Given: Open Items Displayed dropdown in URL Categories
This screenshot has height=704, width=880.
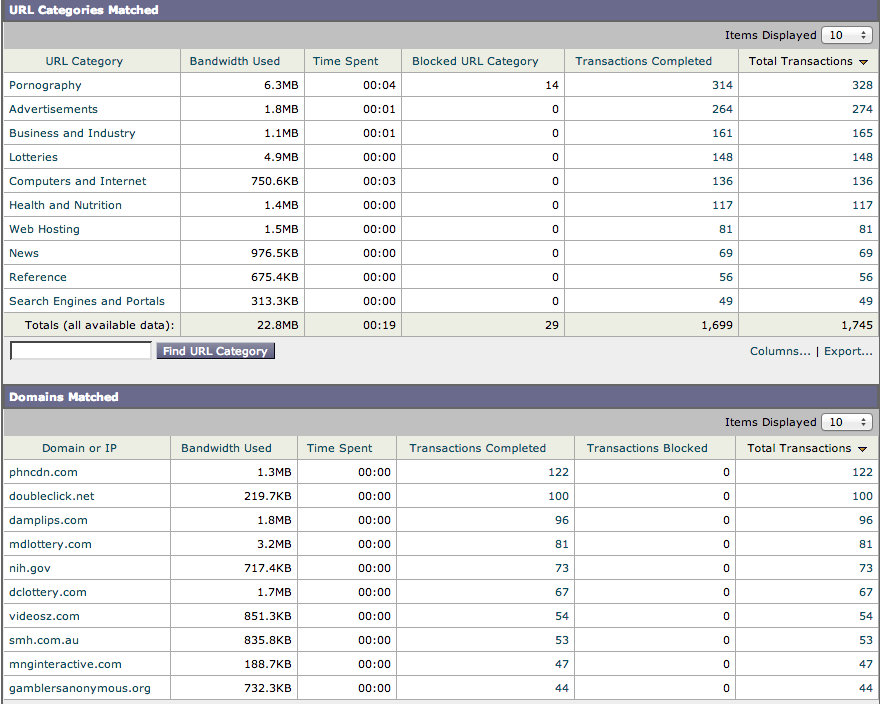Looking at the screenshot, I should coord(846,35).
